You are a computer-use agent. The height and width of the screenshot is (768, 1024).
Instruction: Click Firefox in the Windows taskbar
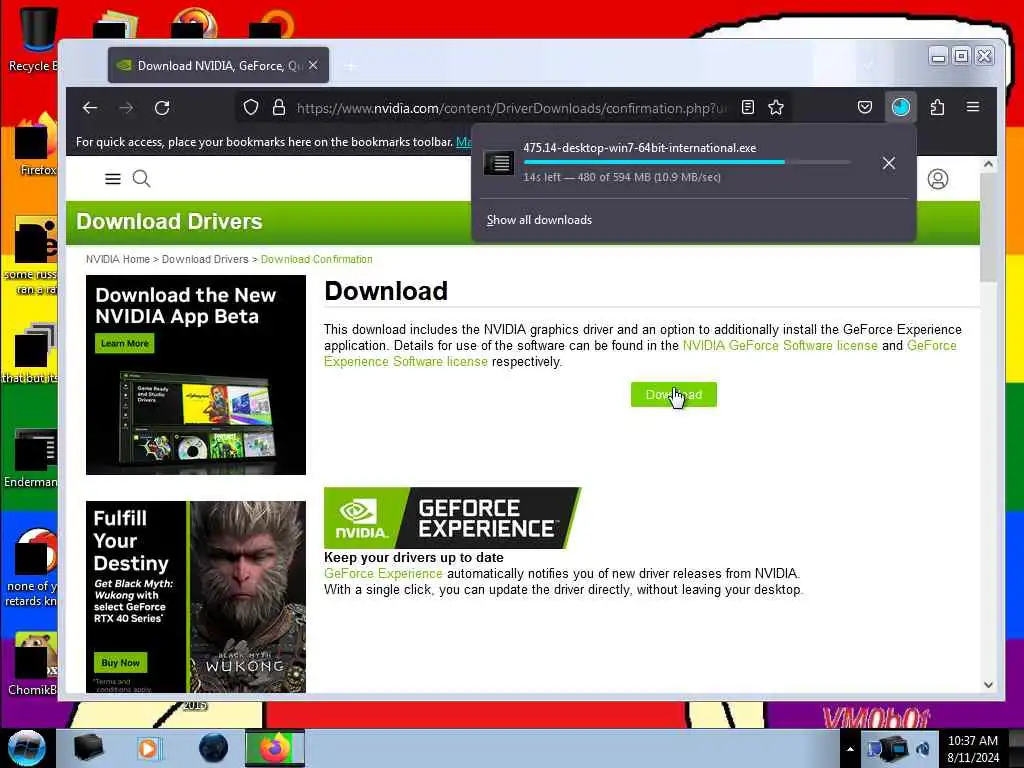(x=275, y=748)
